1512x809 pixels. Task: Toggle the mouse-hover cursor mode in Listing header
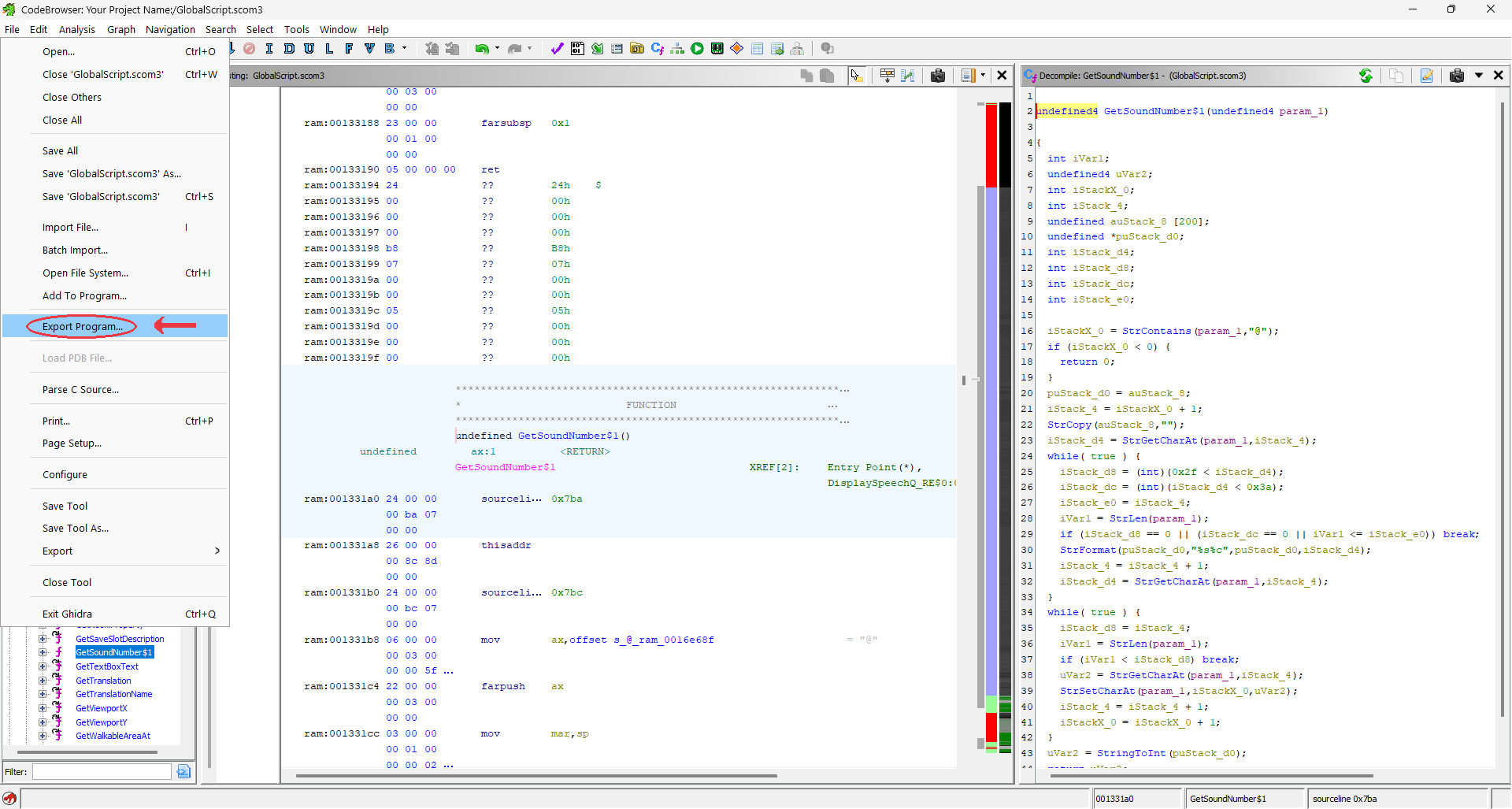[x=856, y=76]
